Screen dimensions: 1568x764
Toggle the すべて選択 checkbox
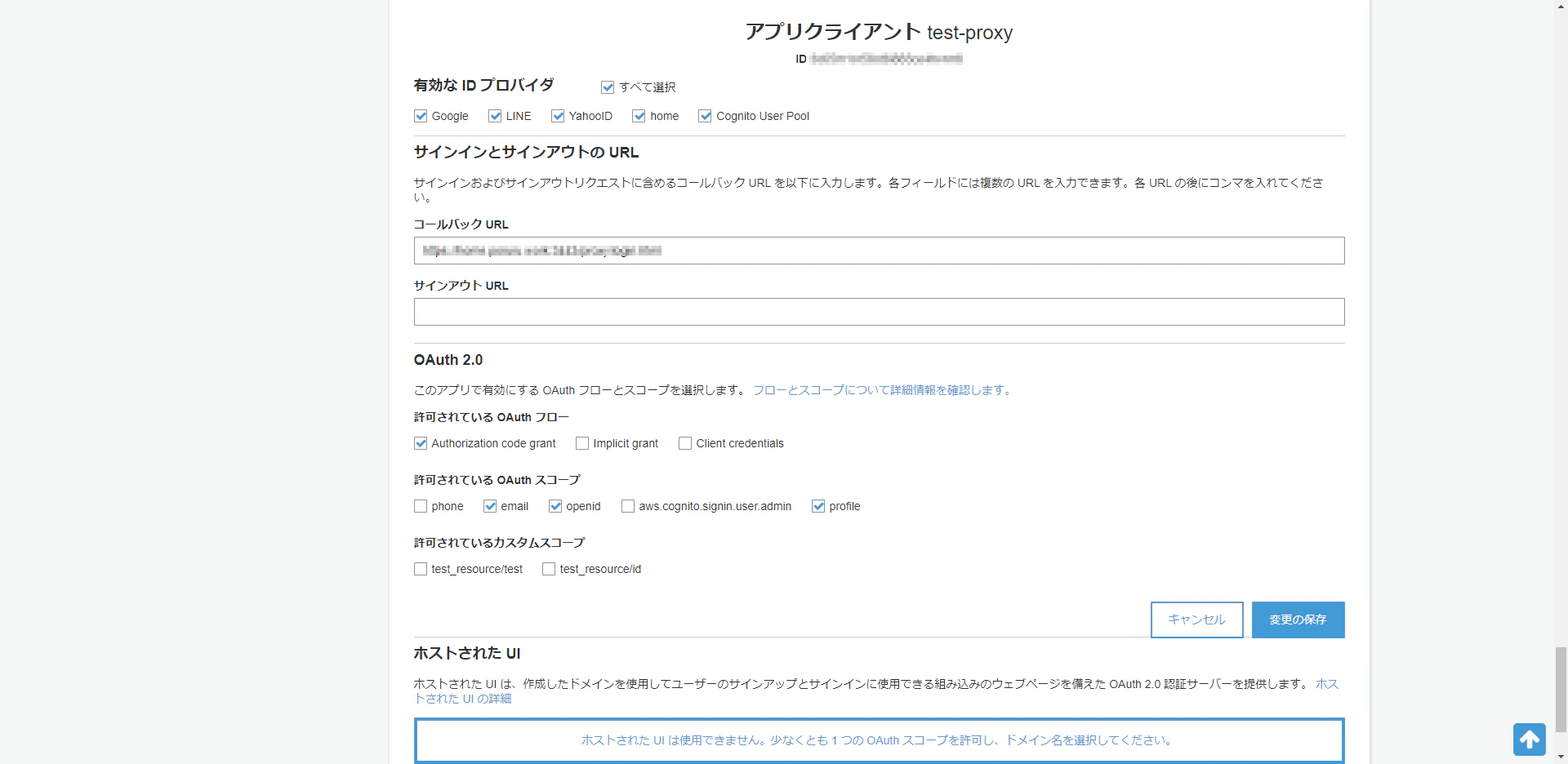pos(608,87)
